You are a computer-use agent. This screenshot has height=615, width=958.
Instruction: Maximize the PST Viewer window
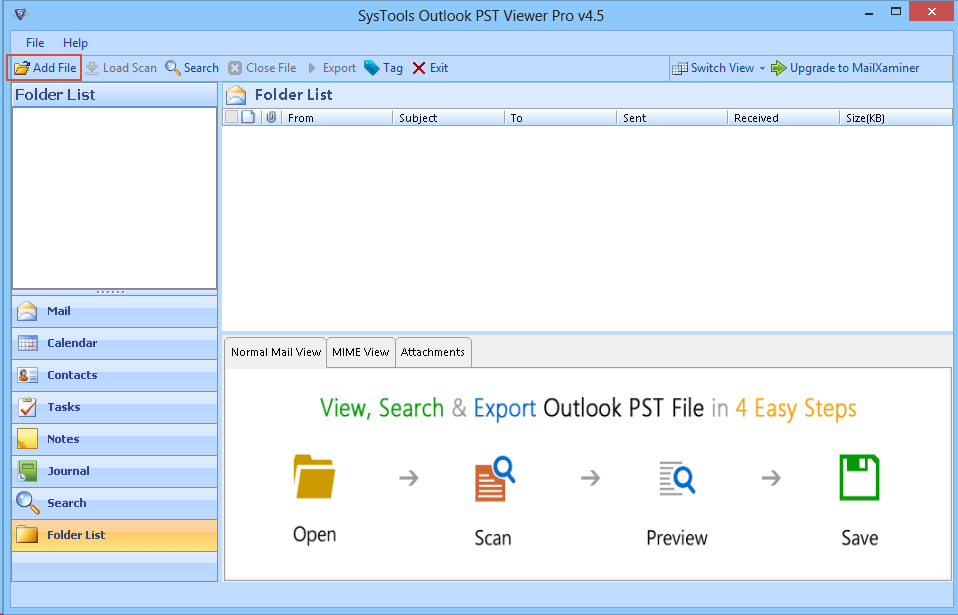click(x=896, y=12)
